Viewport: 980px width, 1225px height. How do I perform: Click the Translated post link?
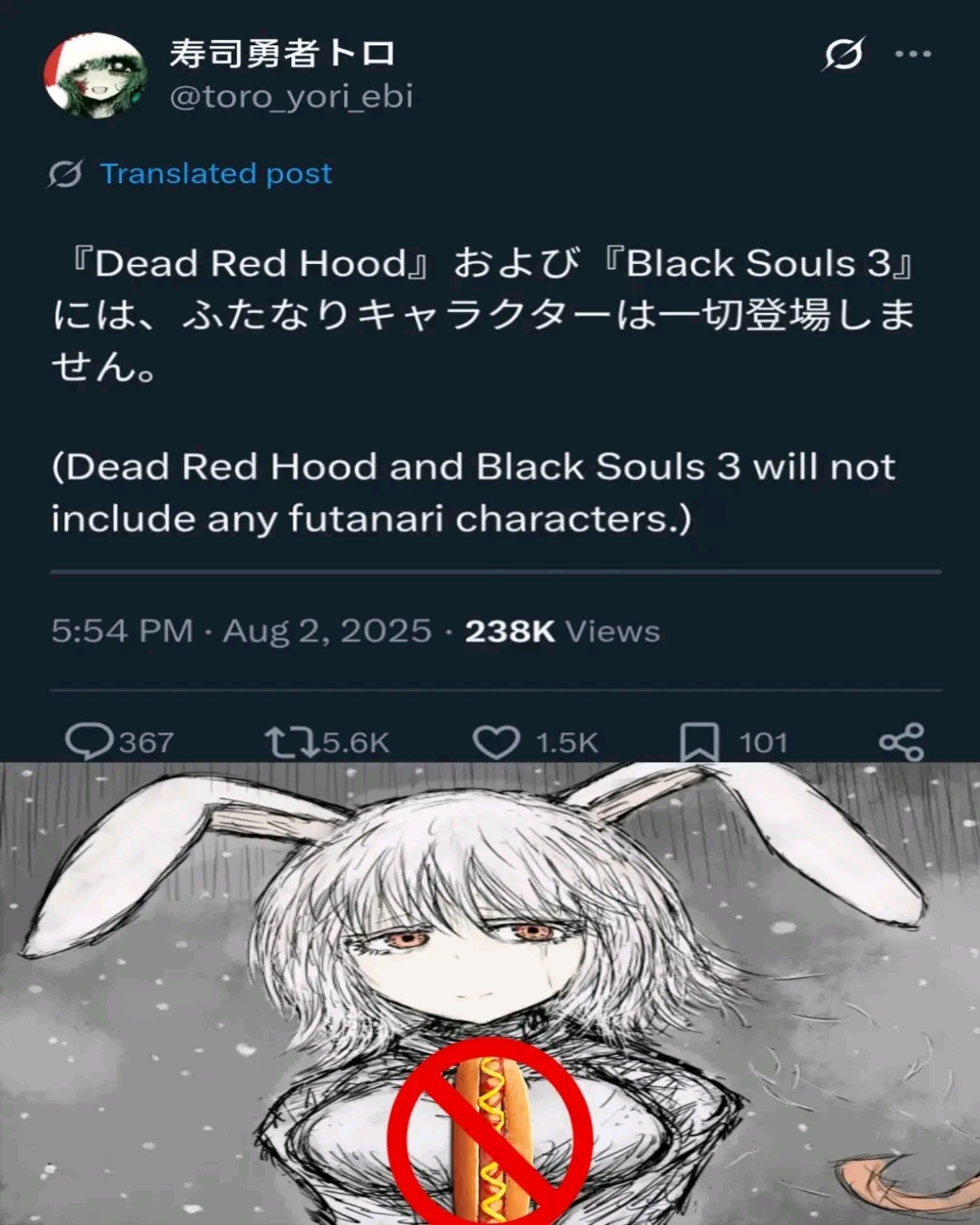coord(216,173)
